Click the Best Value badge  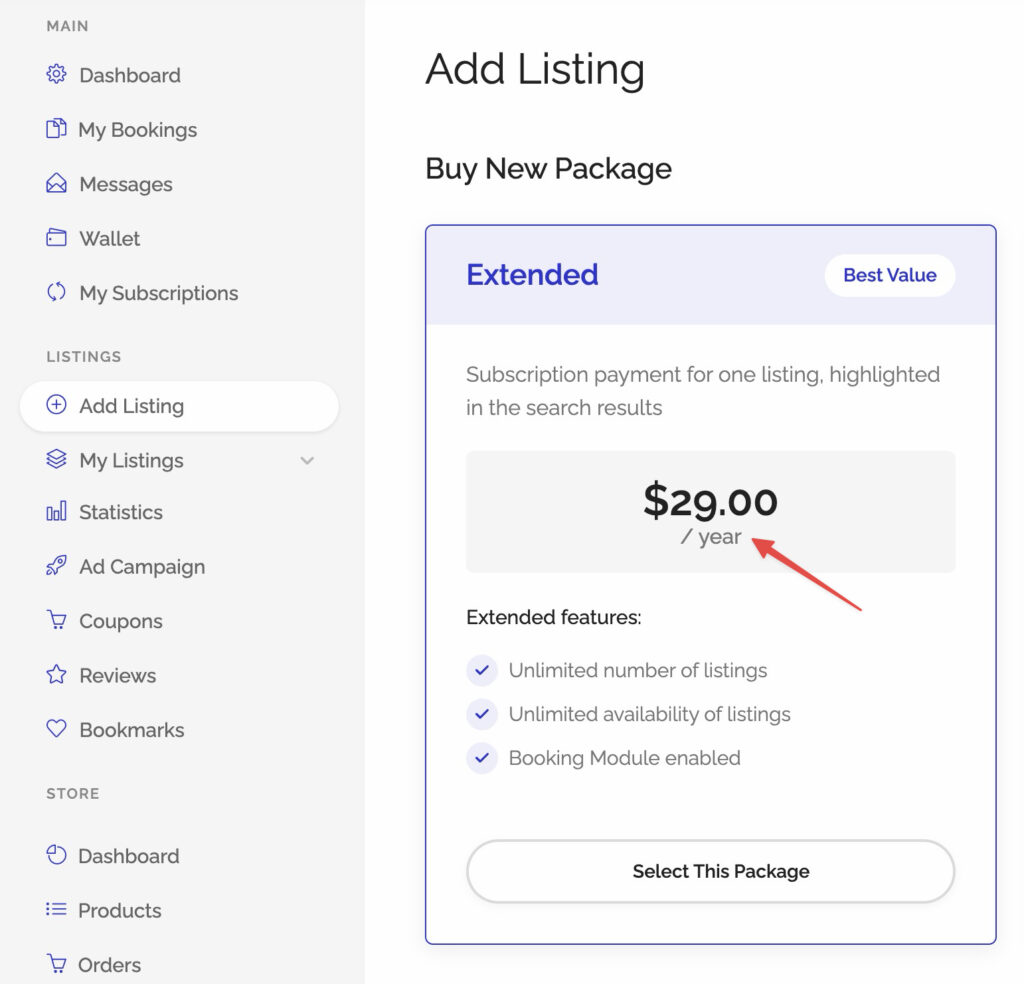[x=889, y=275]
